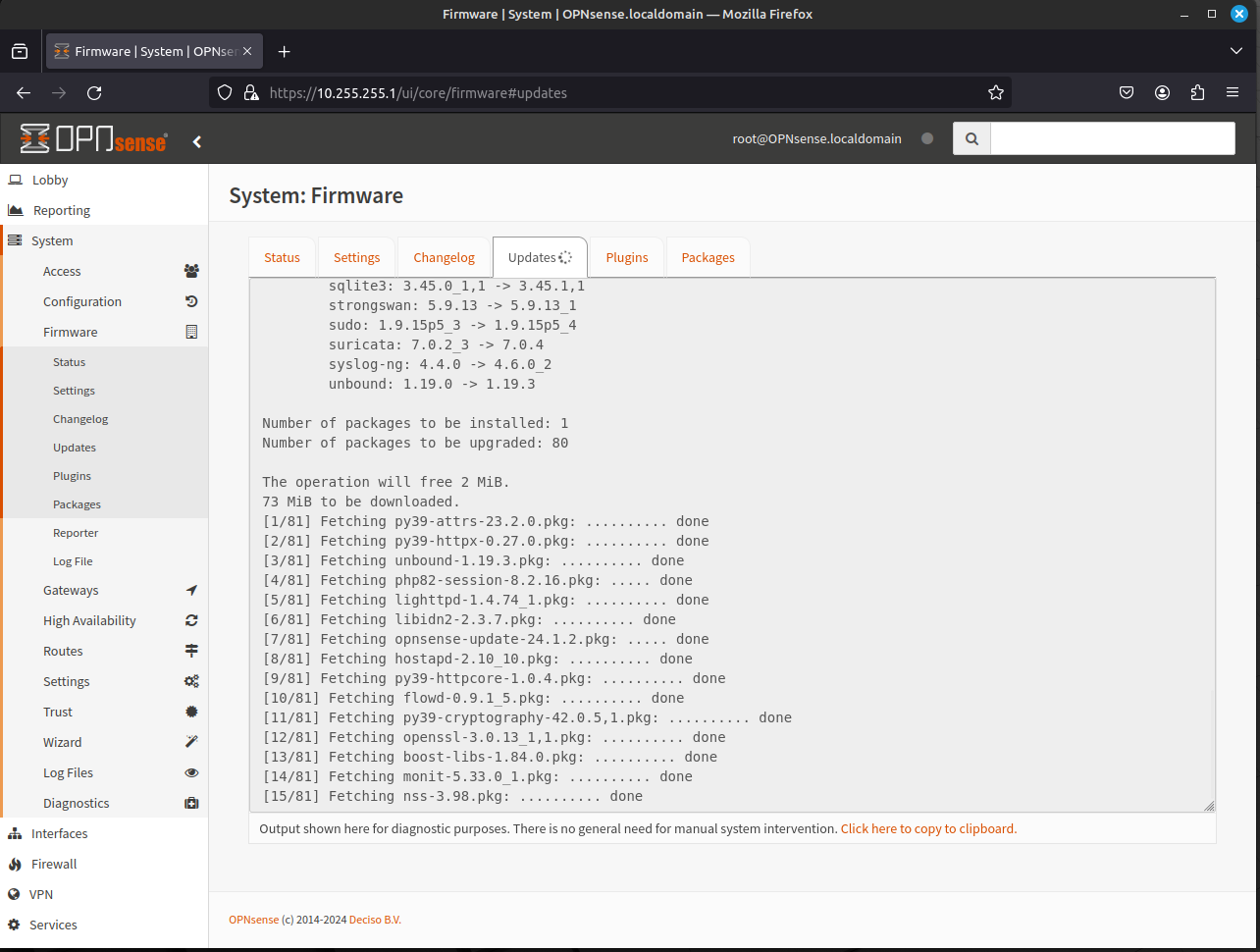1260x952 pixels.
Task: Switch to the Changelog tab
Action: [x=444, y=257]
